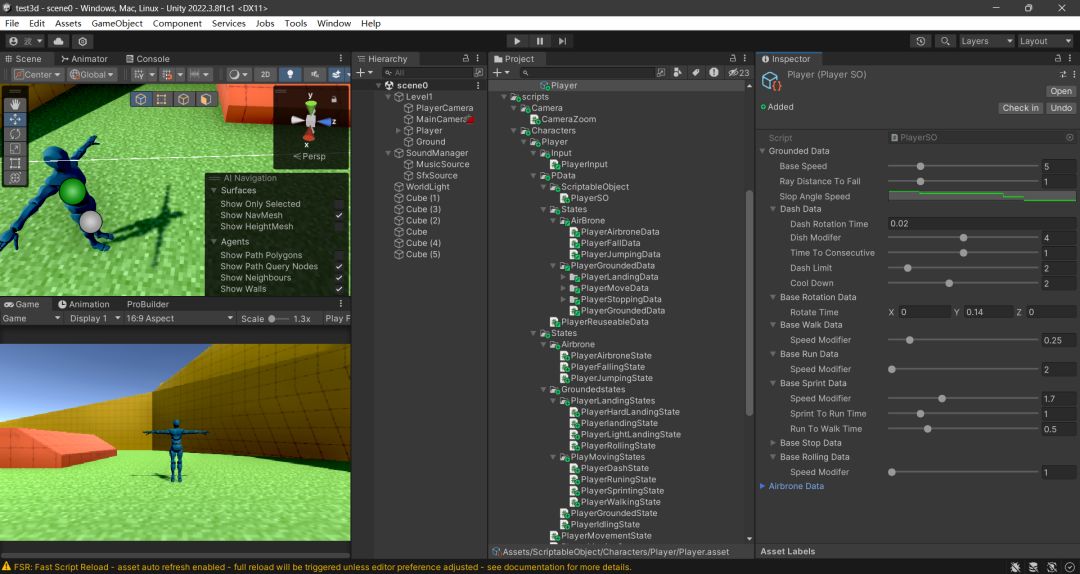Uncheck Show NavMesh in AI Navigation
Viewport: 1080px width, 574px height.
340,215
